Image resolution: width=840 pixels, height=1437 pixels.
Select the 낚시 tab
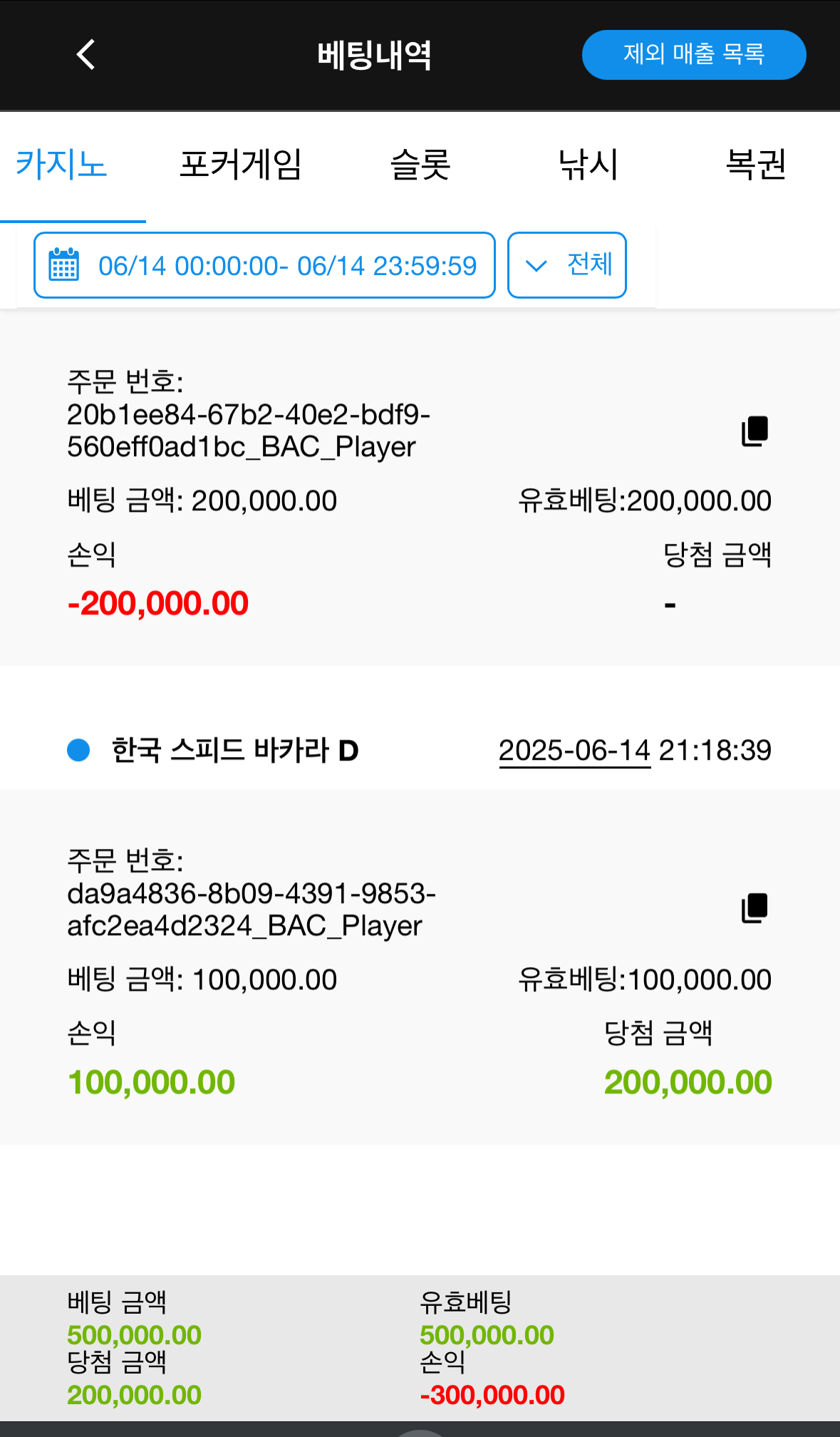pyautogui.click(x=588, y=165)
